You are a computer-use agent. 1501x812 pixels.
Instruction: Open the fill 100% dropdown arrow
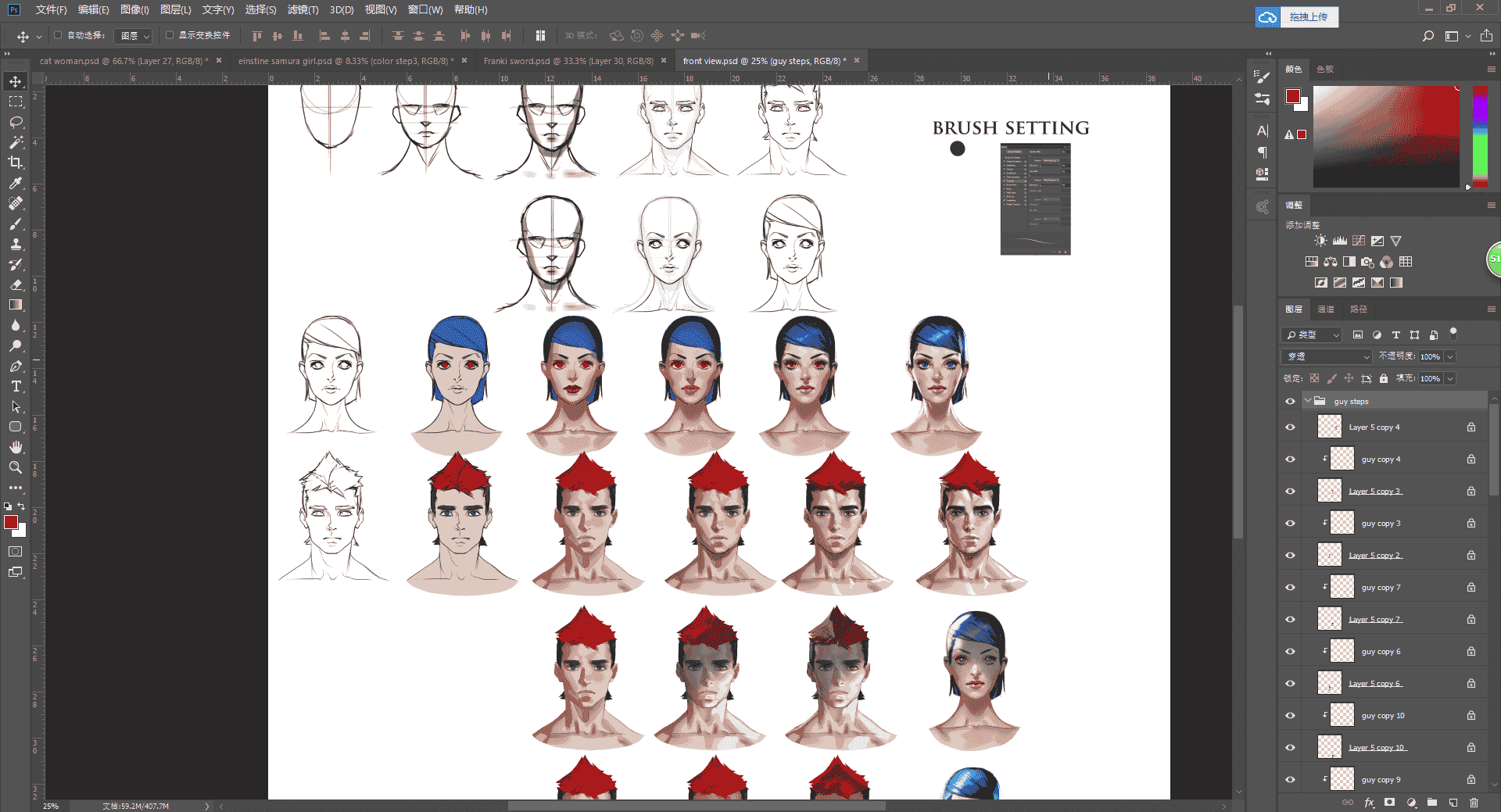click(1450, 378)
